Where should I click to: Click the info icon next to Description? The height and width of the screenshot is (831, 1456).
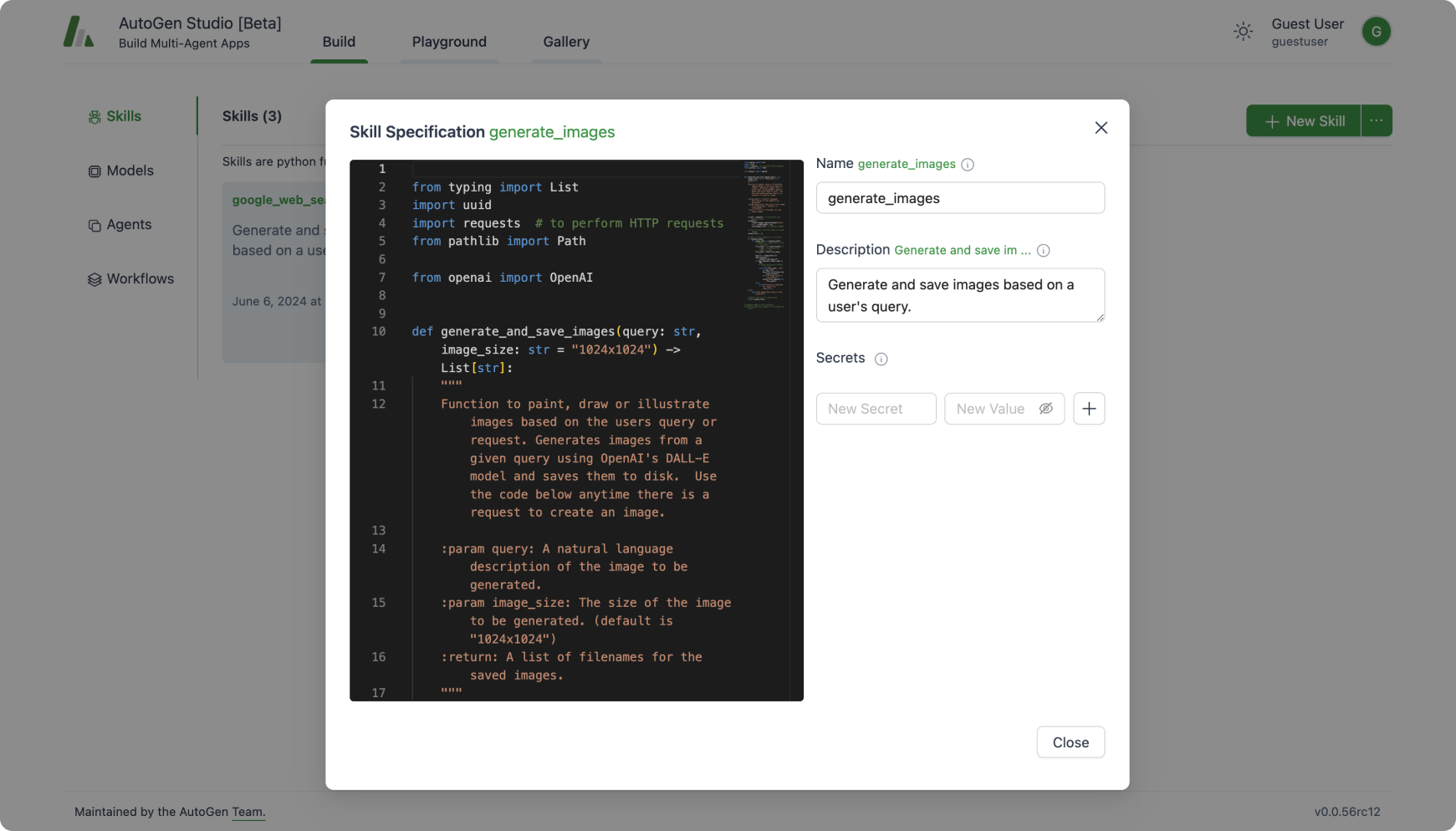tap(1043, 251)
